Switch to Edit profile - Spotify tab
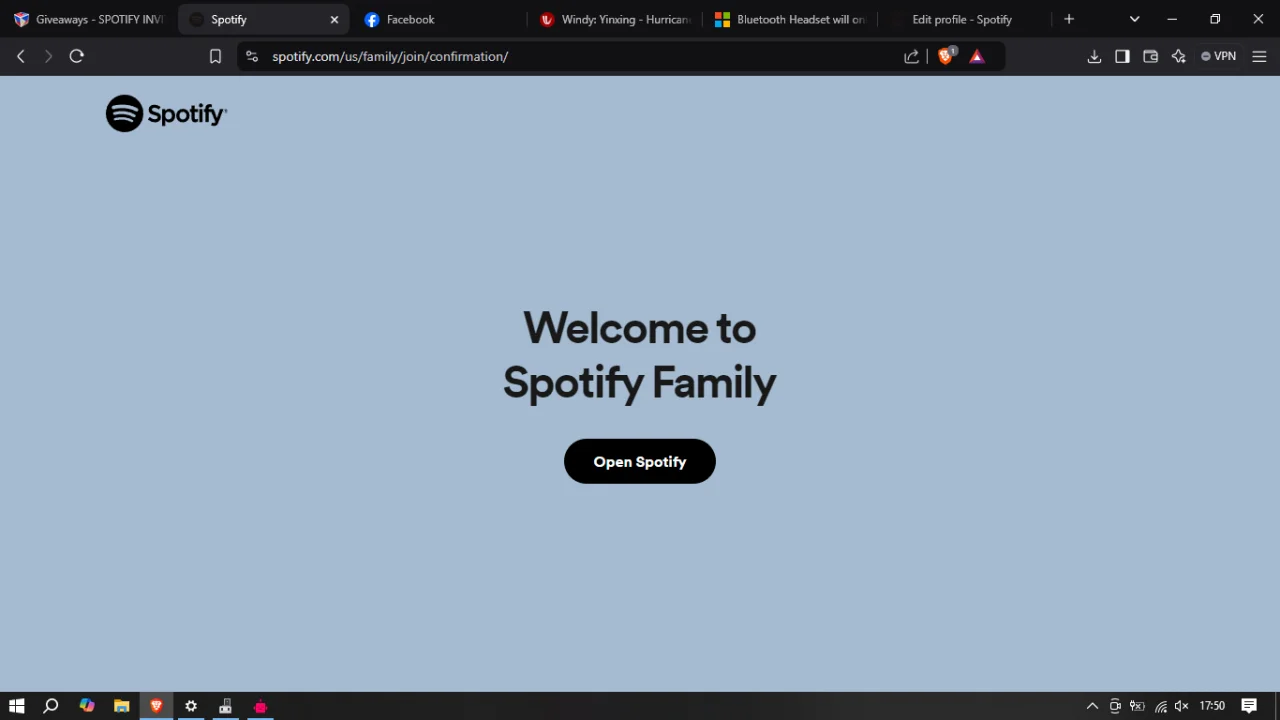1280x720 pixels. [965, 19]
